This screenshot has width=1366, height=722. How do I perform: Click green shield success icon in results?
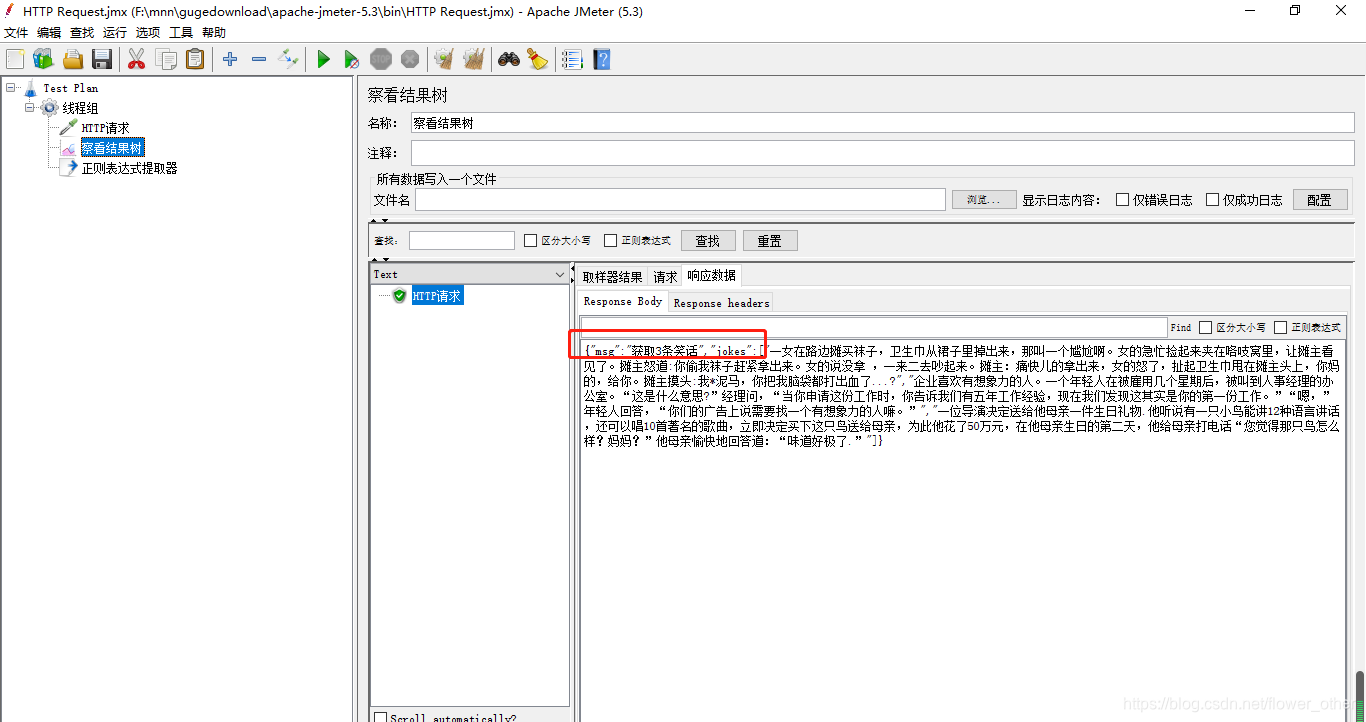click(x=400, y=296)
